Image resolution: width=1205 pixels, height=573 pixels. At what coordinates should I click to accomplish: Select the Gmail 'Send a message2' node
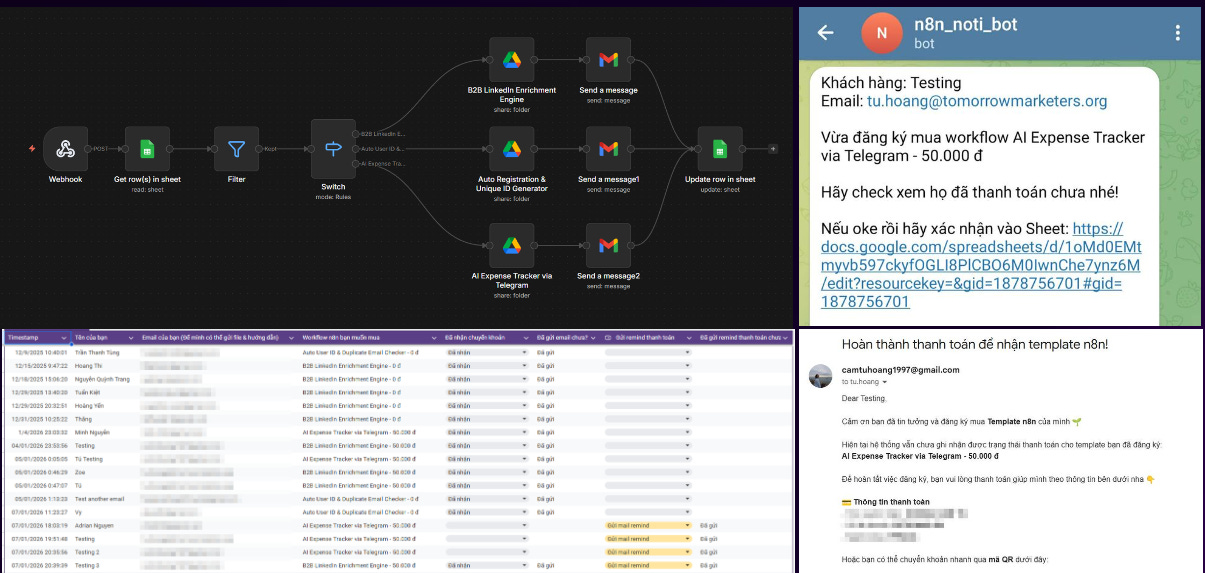(608, 245)
